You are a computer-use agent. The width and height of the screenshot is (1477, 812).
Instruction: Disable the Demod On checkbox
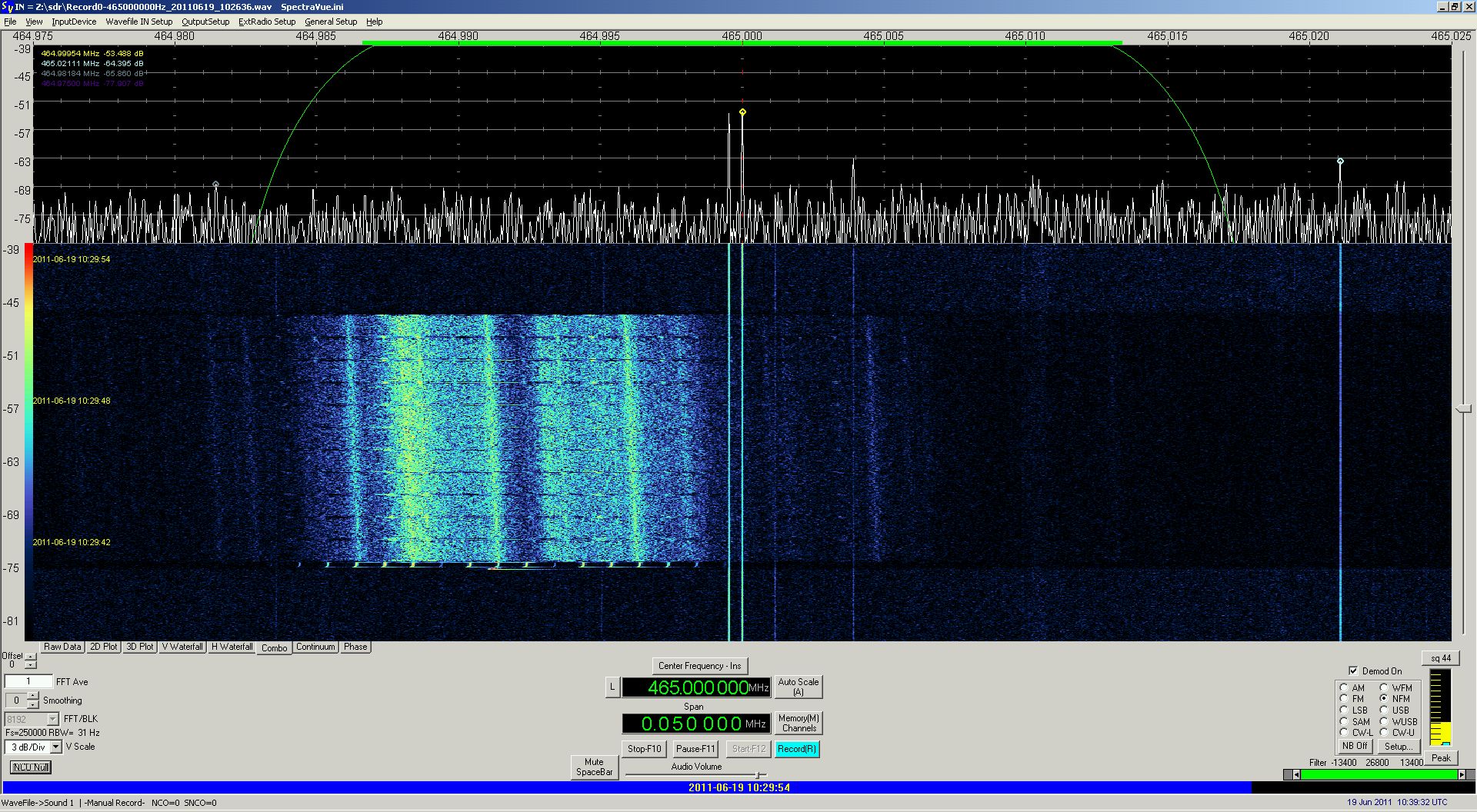[x=1353, y=671]
